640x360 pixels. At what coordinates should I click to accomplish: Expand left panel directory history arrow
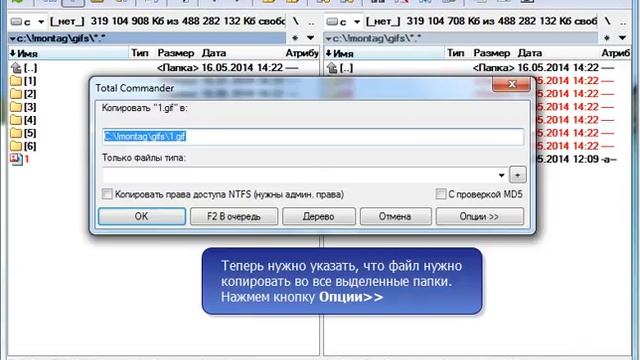pos(311,38)
